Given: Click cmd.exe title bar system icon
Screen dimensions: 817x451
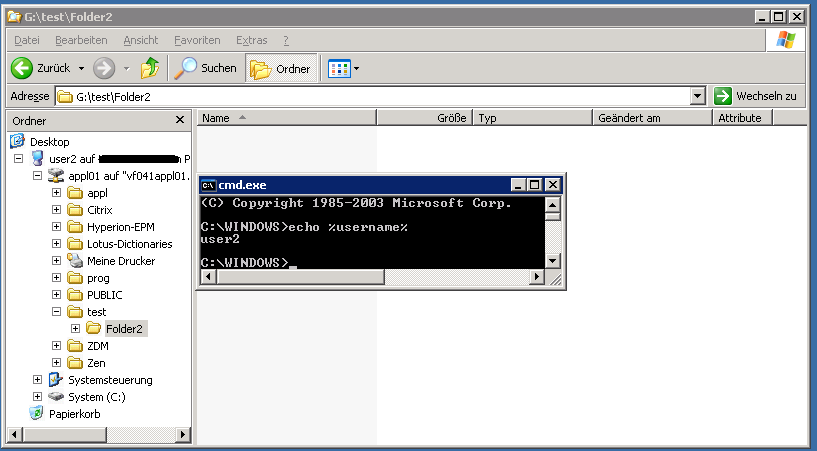Looking at the screenshot, I should pos(208,185).
